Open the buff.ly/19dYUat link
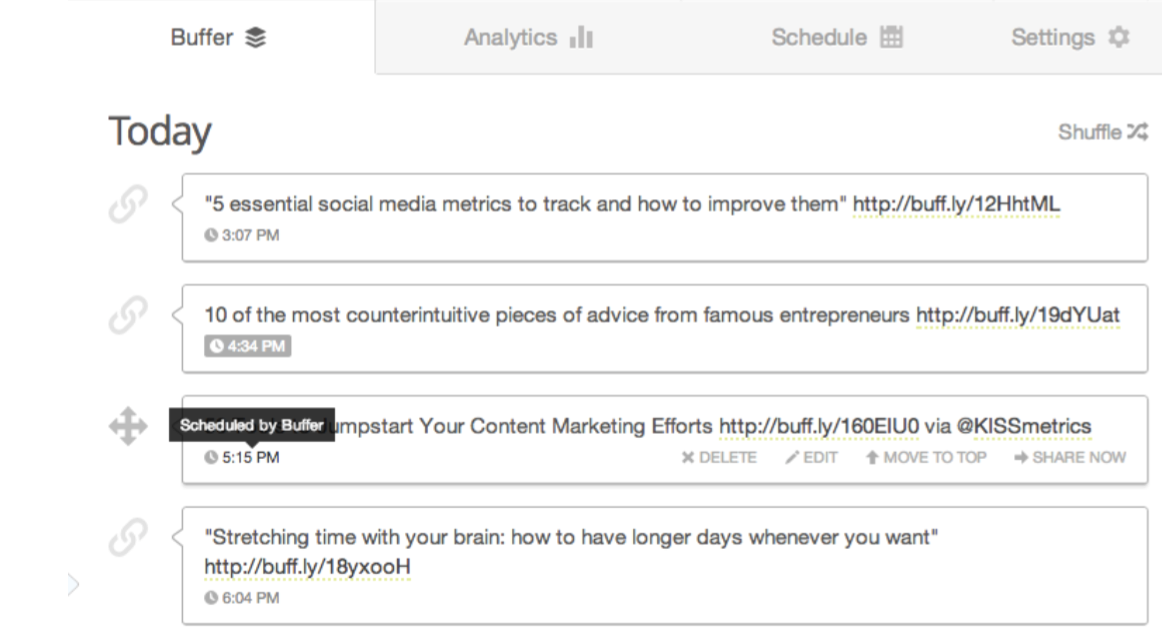The image size is (1162, 630). [1018, 315]
